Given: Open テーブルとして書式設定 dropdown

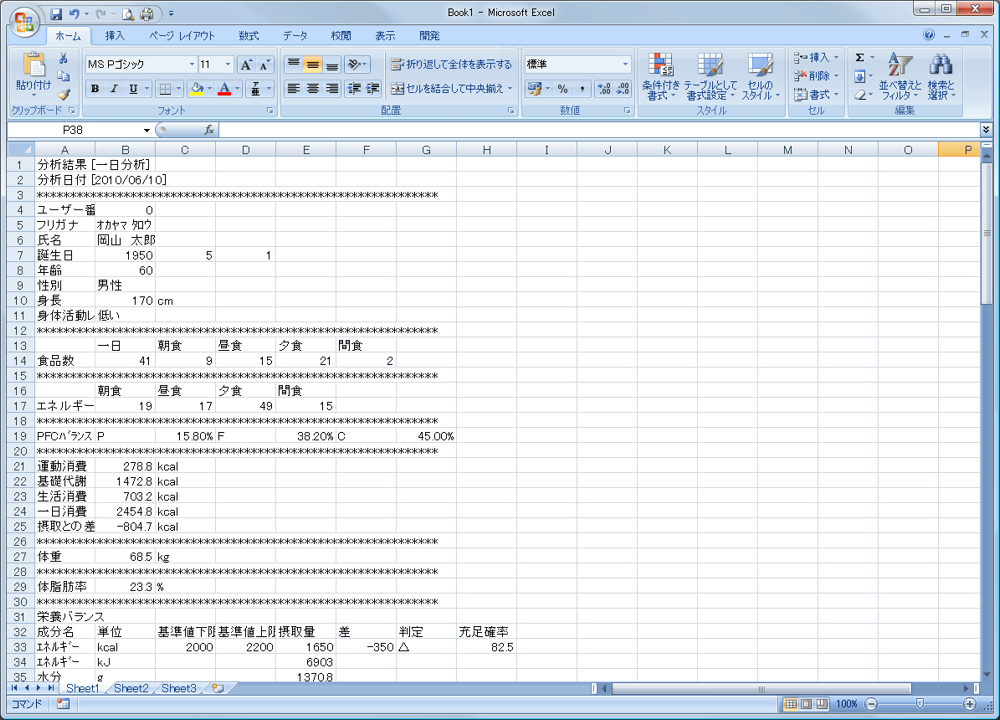Looking at the screenshot, I should pyautogui.click(x=710, y=76).
